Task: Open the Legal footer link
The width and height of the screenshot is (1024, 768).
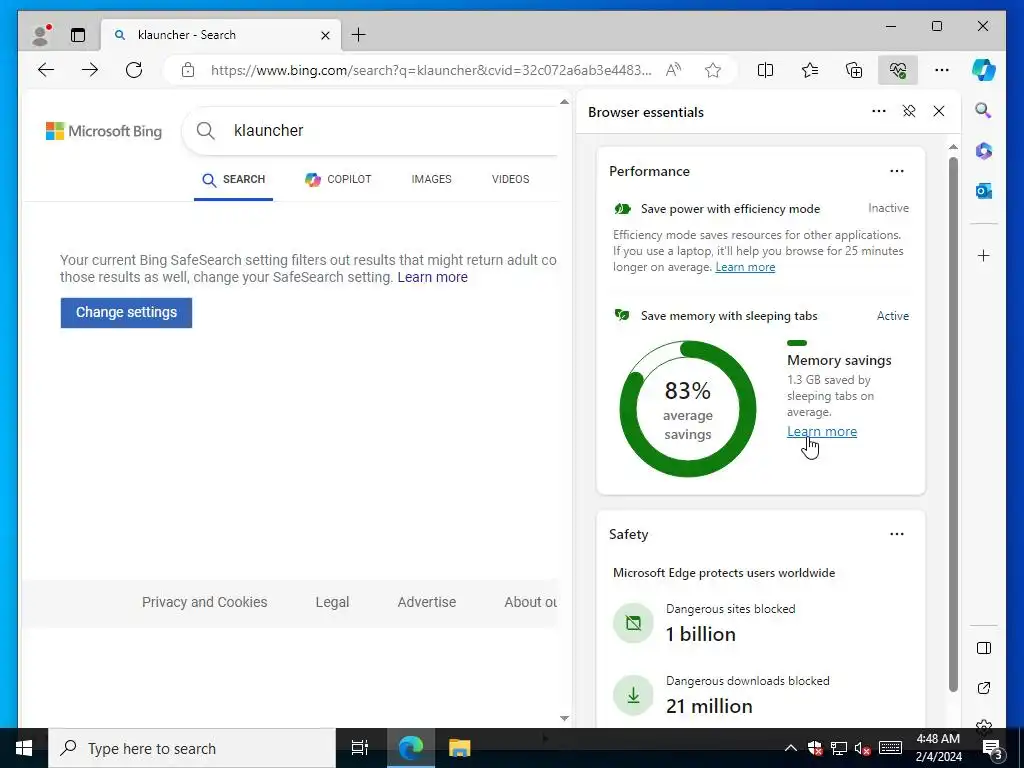Action: (332, 602)
